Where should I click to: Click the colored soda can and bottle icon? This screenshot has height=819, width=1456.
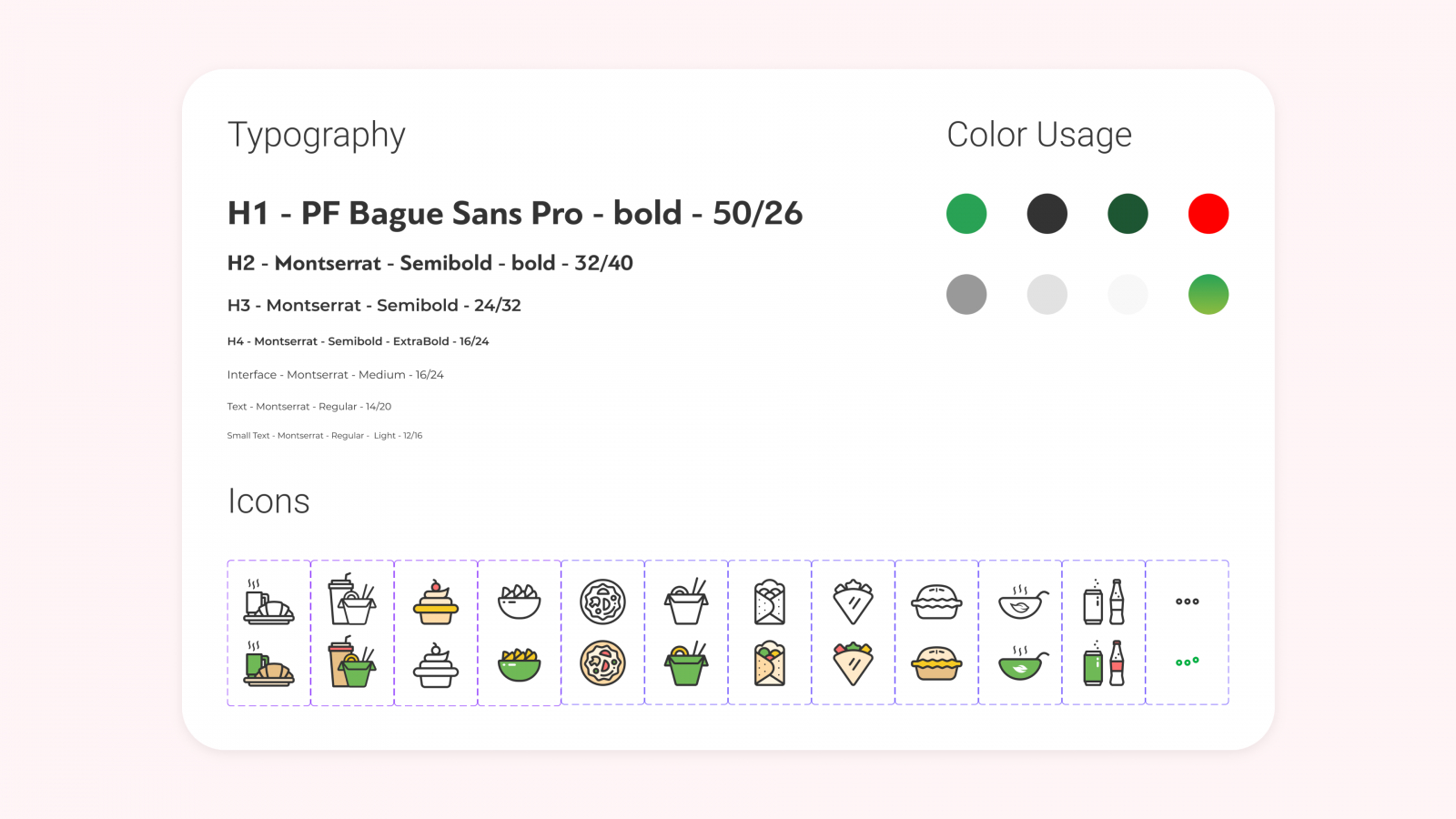(1104, 663)
